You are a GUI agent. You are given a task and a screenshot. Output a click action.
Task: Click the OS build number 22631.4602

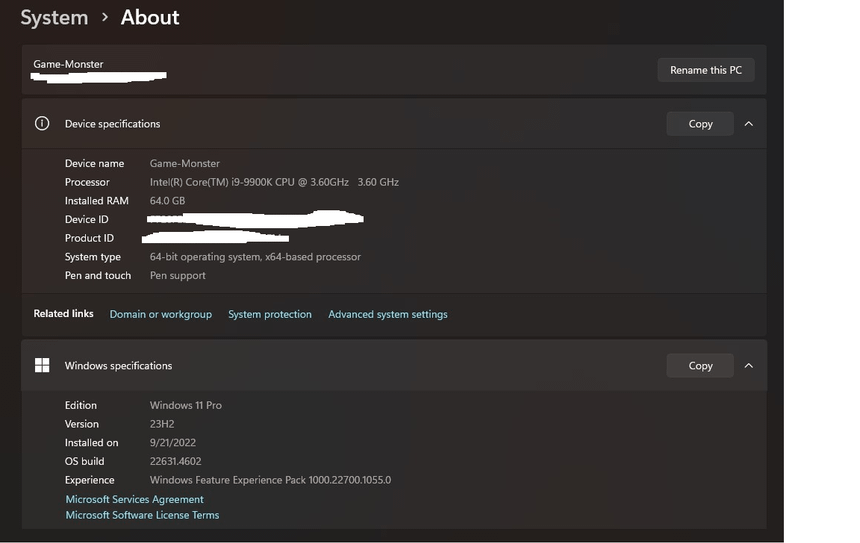point(175,461)
